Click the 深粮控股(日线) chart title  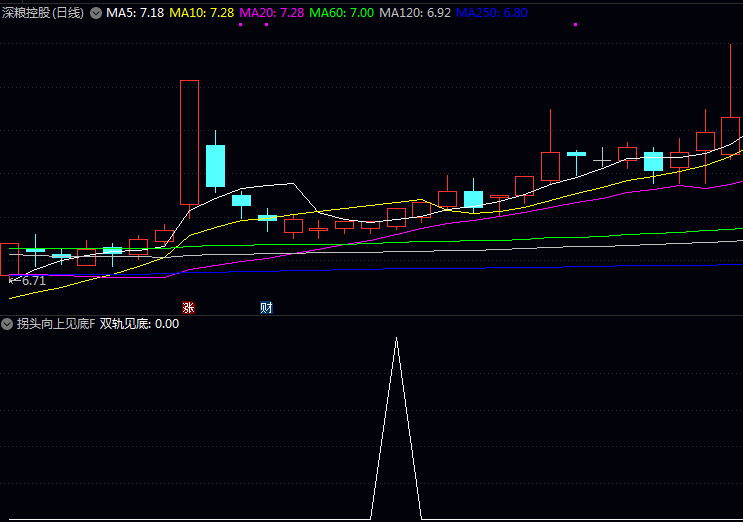(43, 13)
